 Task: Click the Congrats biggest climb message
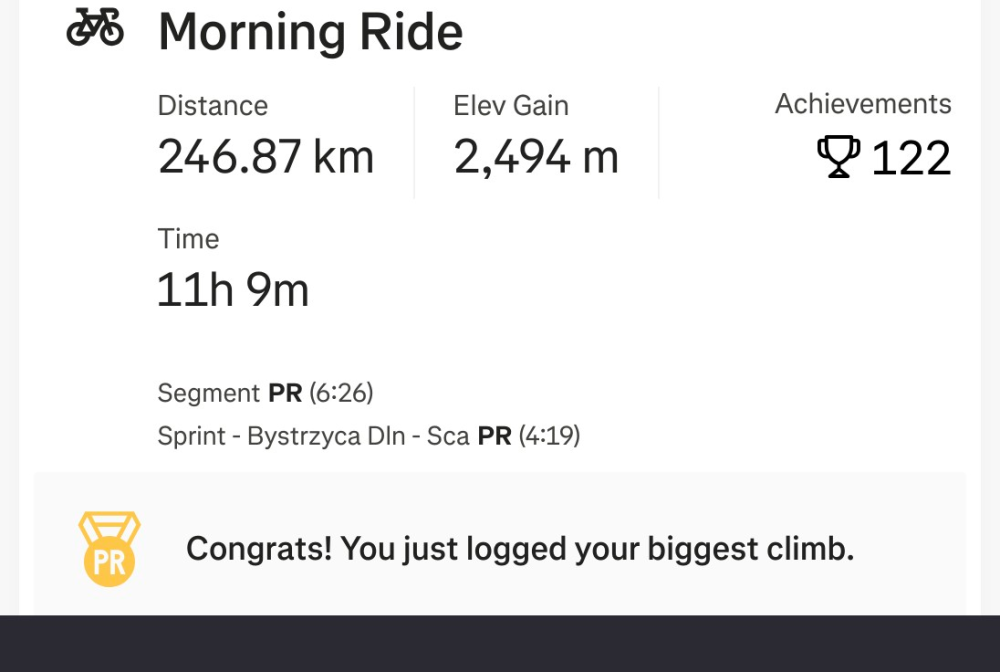point(520,549)
